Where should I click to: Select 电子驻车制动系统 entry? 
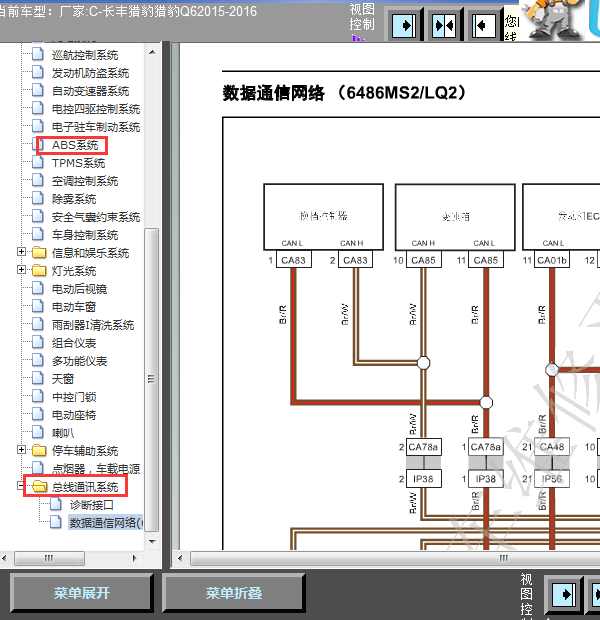[x=96, y=127]
